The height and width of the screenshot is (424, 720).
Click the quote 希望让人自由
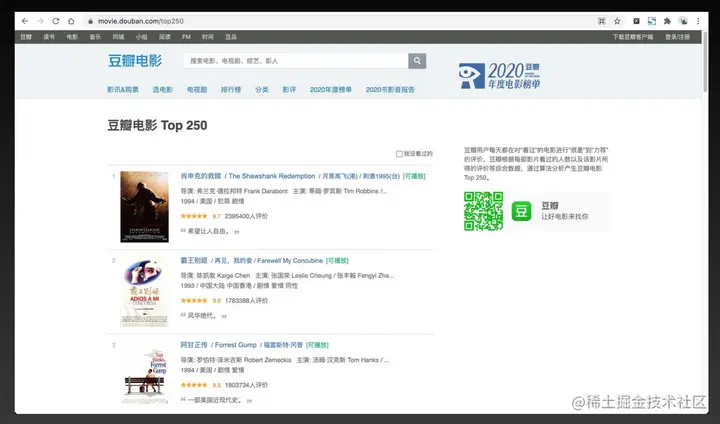coord(209,231)
